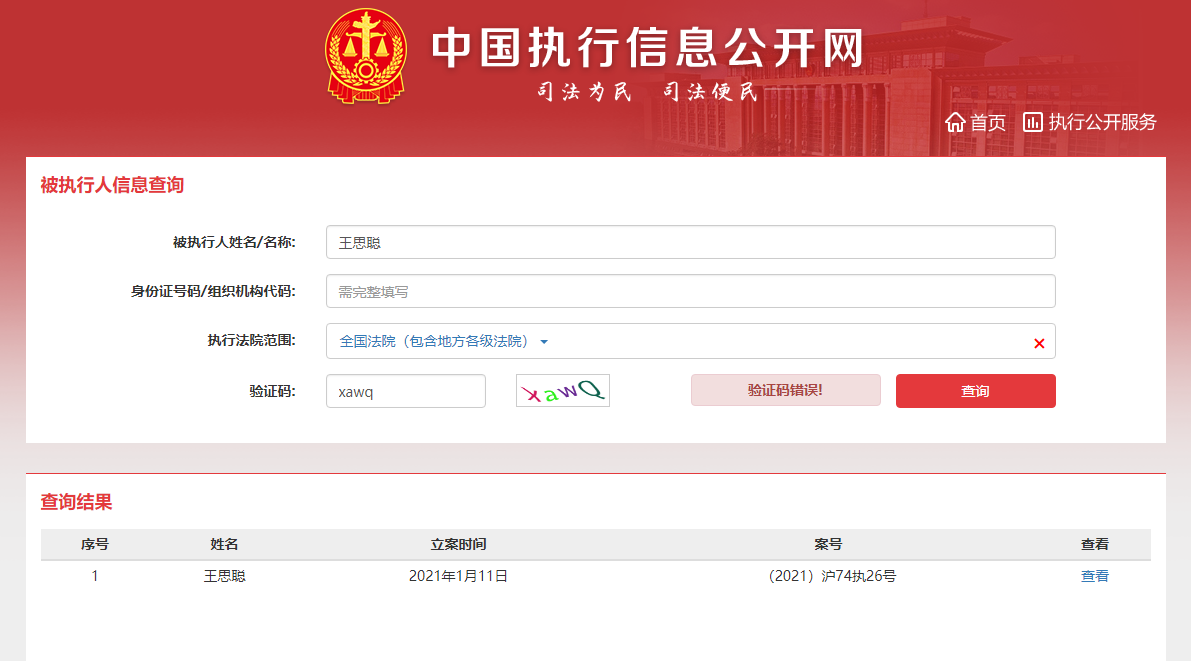Click the home house icon
Viewport: 1191px width, 661px height.
click(x=955, y=122)
